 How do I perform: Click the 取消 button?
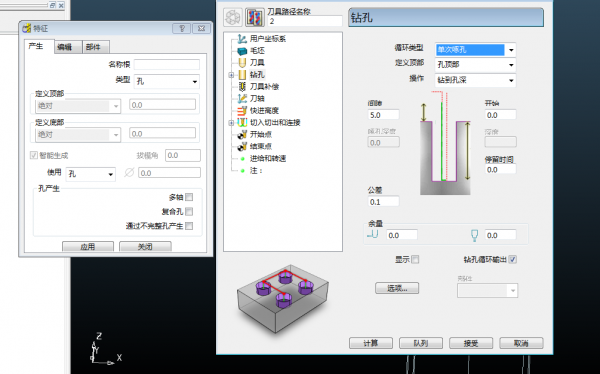[x=521, y=343]
